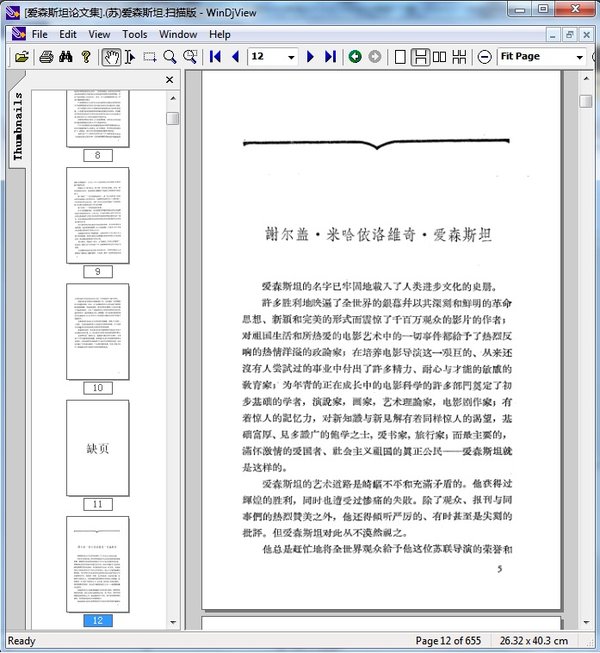Open the Fit Page zoom dropdown
This screenshot has height=653, width=600.
(580, 57)
